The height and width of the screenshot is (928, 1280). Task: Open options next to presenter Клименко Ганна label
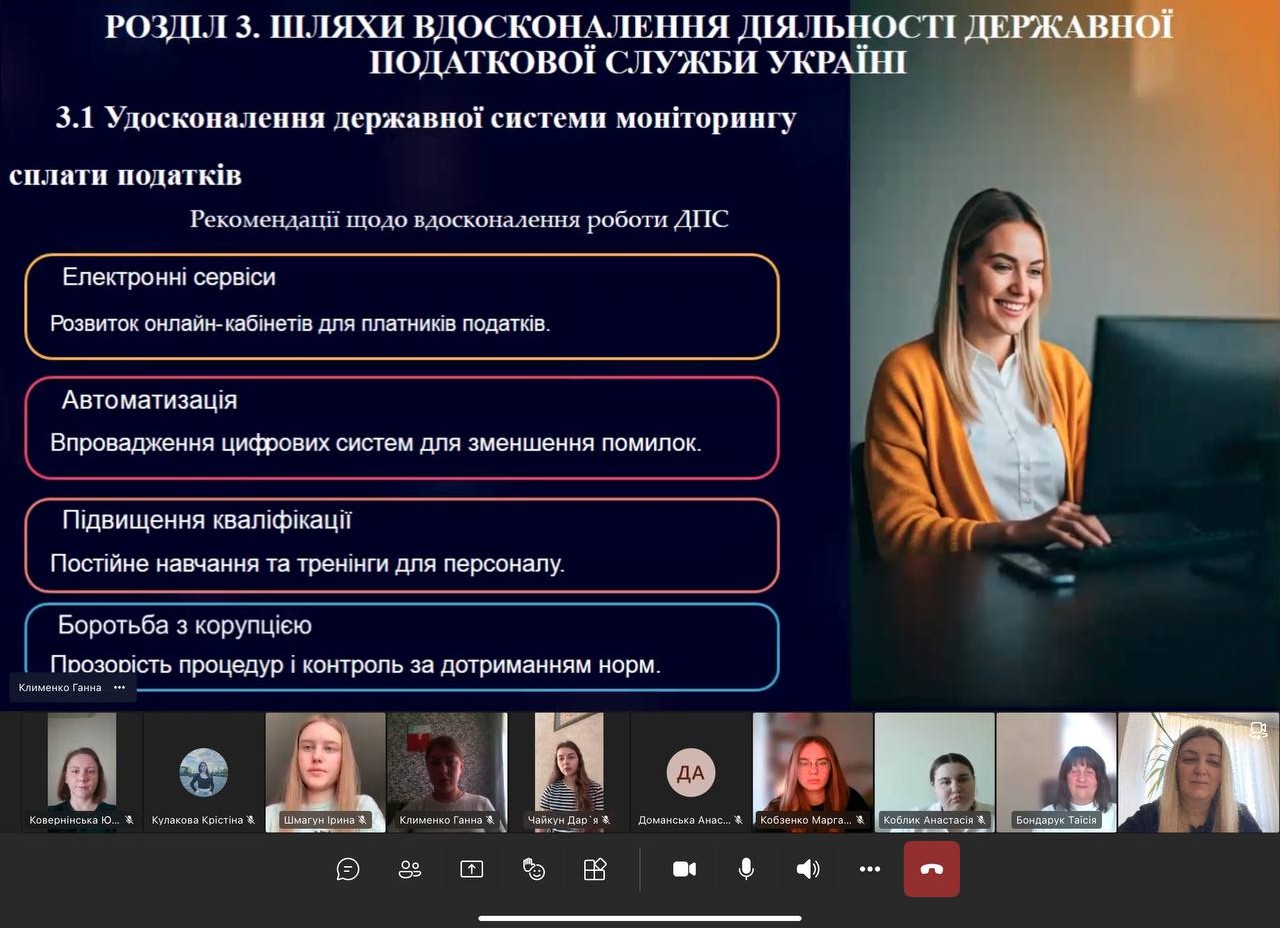pos(120,687)
